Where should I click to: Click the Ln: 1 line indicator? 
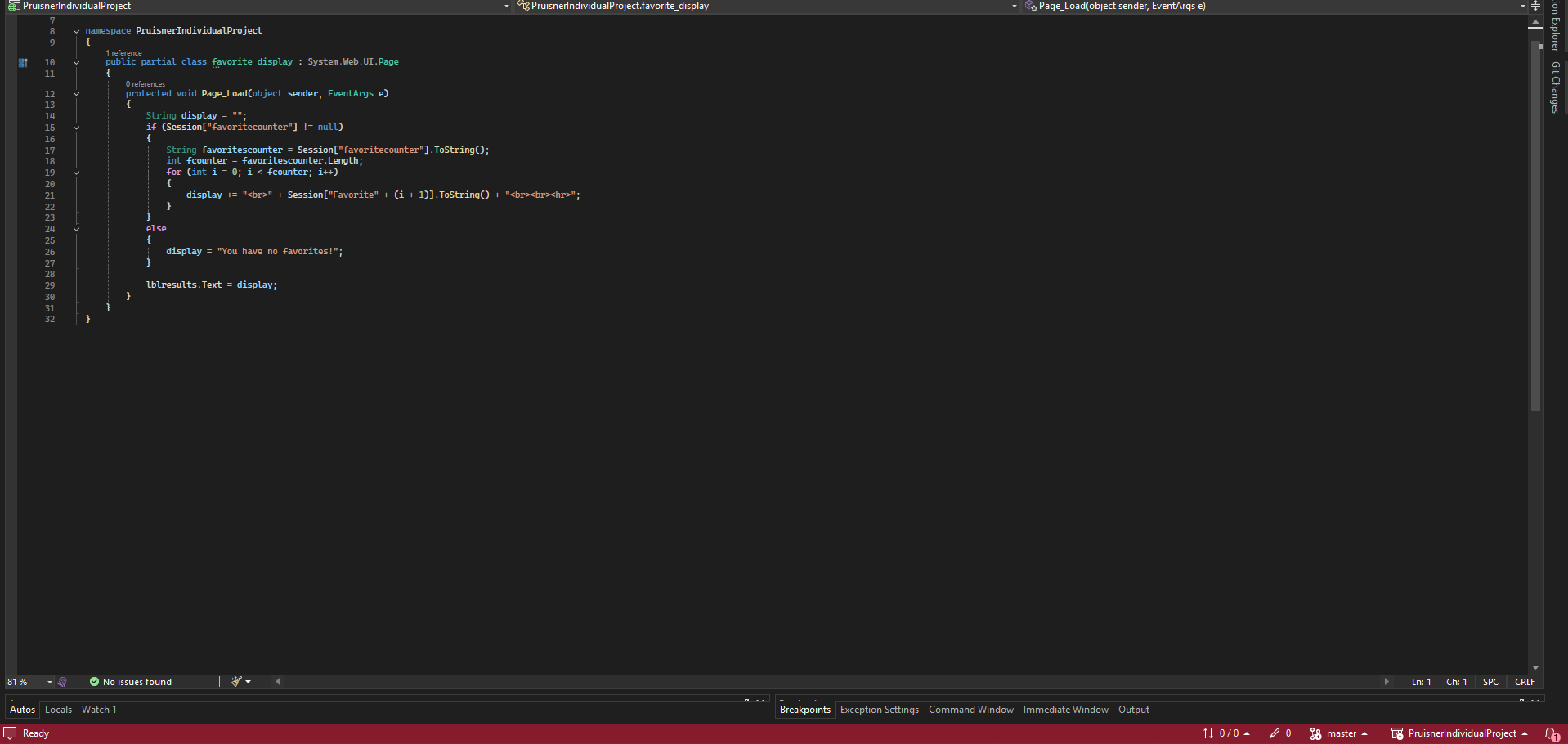coord(1421,682)
